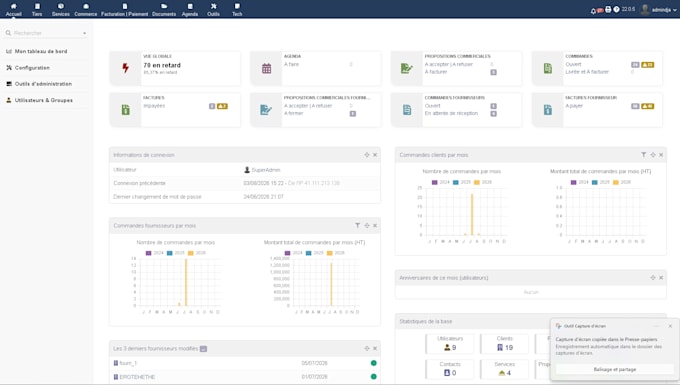Click the Commandes late warning badge

tap(647, 65)
